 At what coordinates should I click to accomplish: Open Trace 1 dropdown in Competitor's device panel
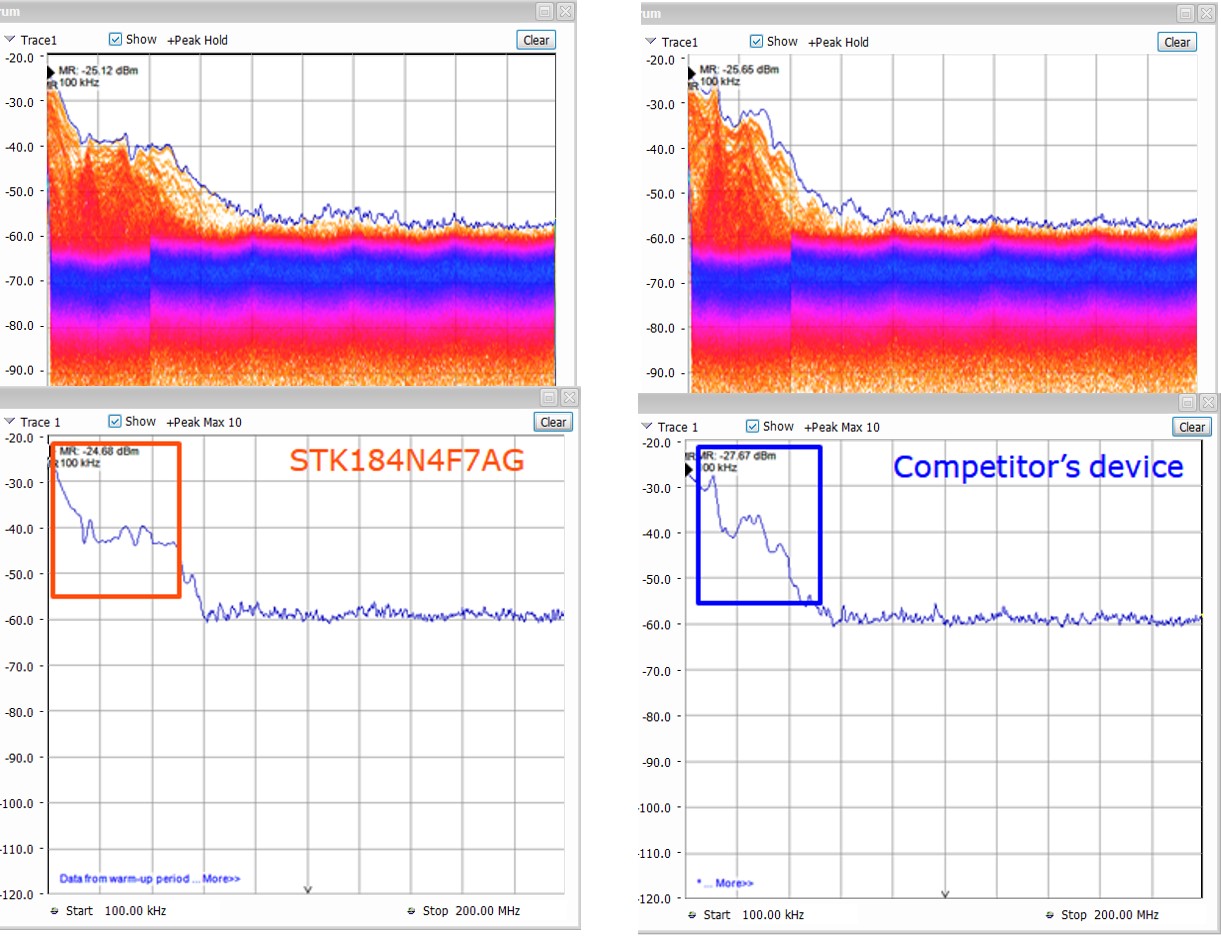click(x=647, y=427)
